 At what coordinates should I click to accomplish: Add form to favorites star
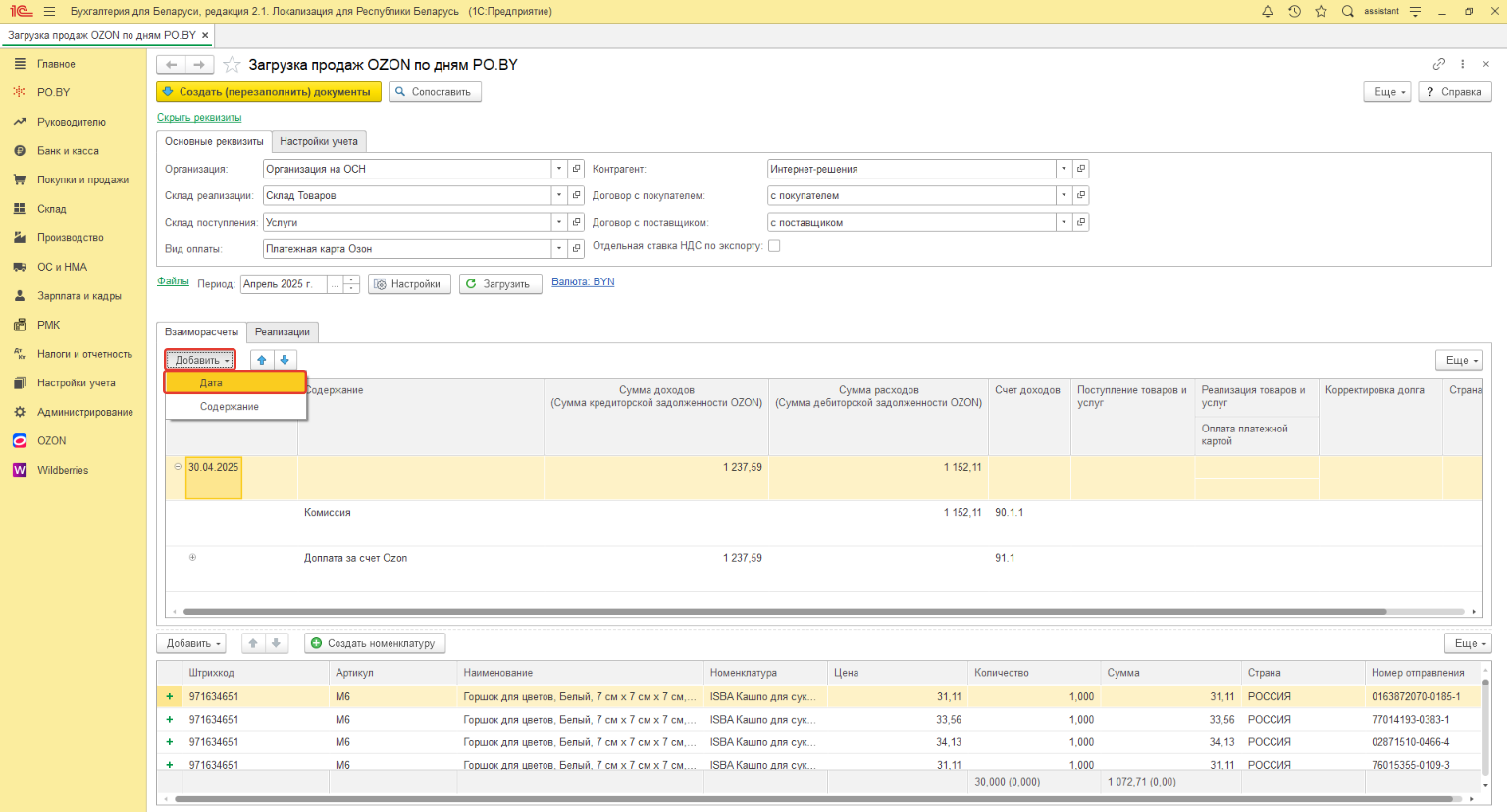click(232, 64)
